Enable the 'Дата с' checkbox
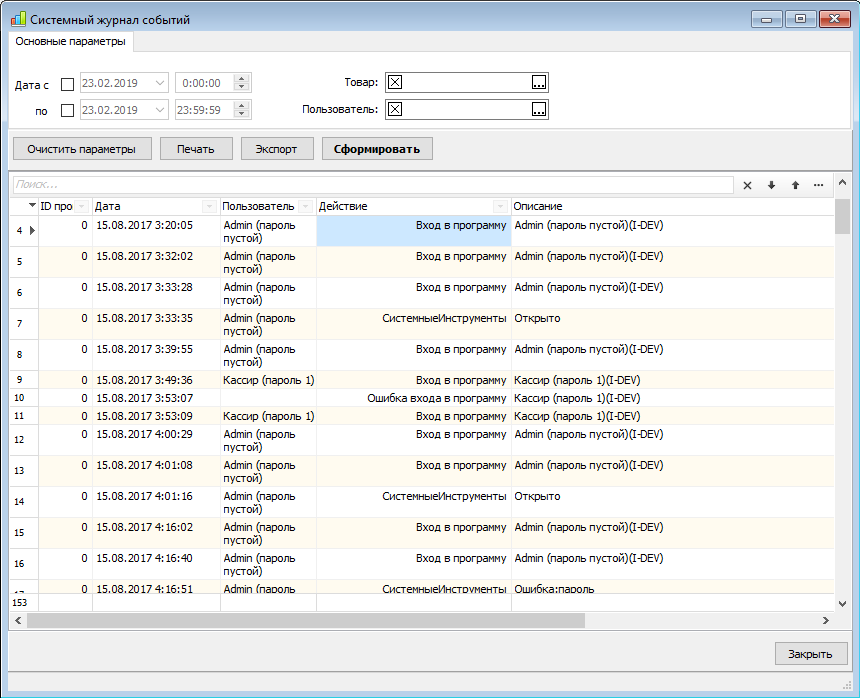This screenshot has width=860, height=698. tap(67, 84)
